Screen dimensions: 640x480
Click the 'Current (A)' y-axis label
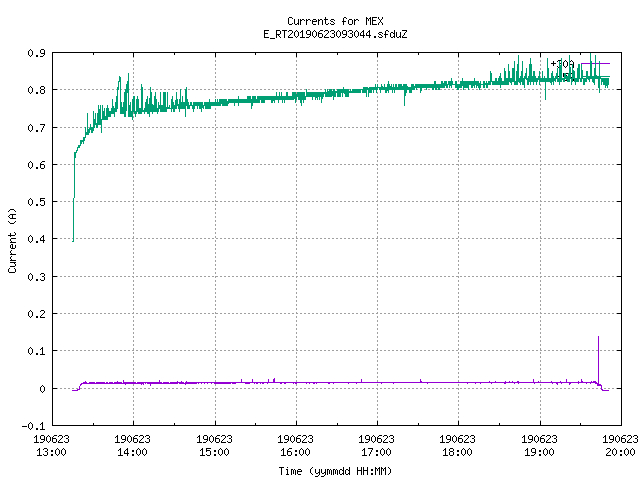[12, 240]
